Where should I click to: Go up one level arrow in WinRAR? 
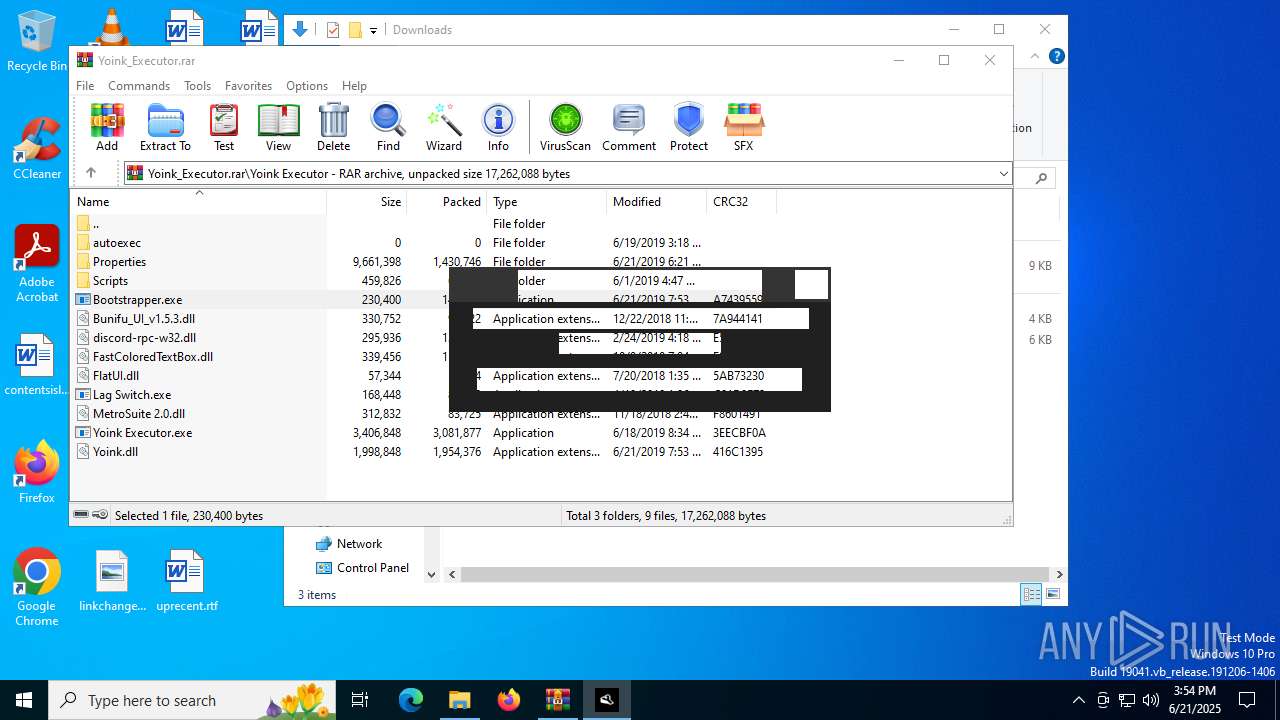tap(91, 173)
